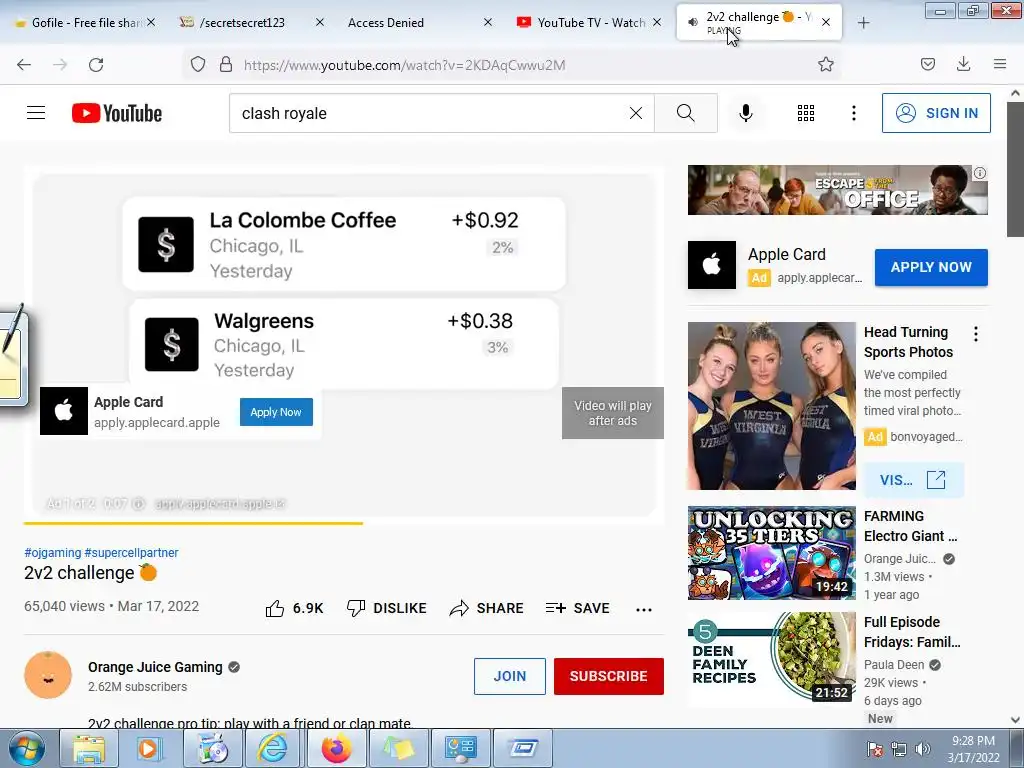Switch to YouTube TV tab

click(x=588, y=23)
